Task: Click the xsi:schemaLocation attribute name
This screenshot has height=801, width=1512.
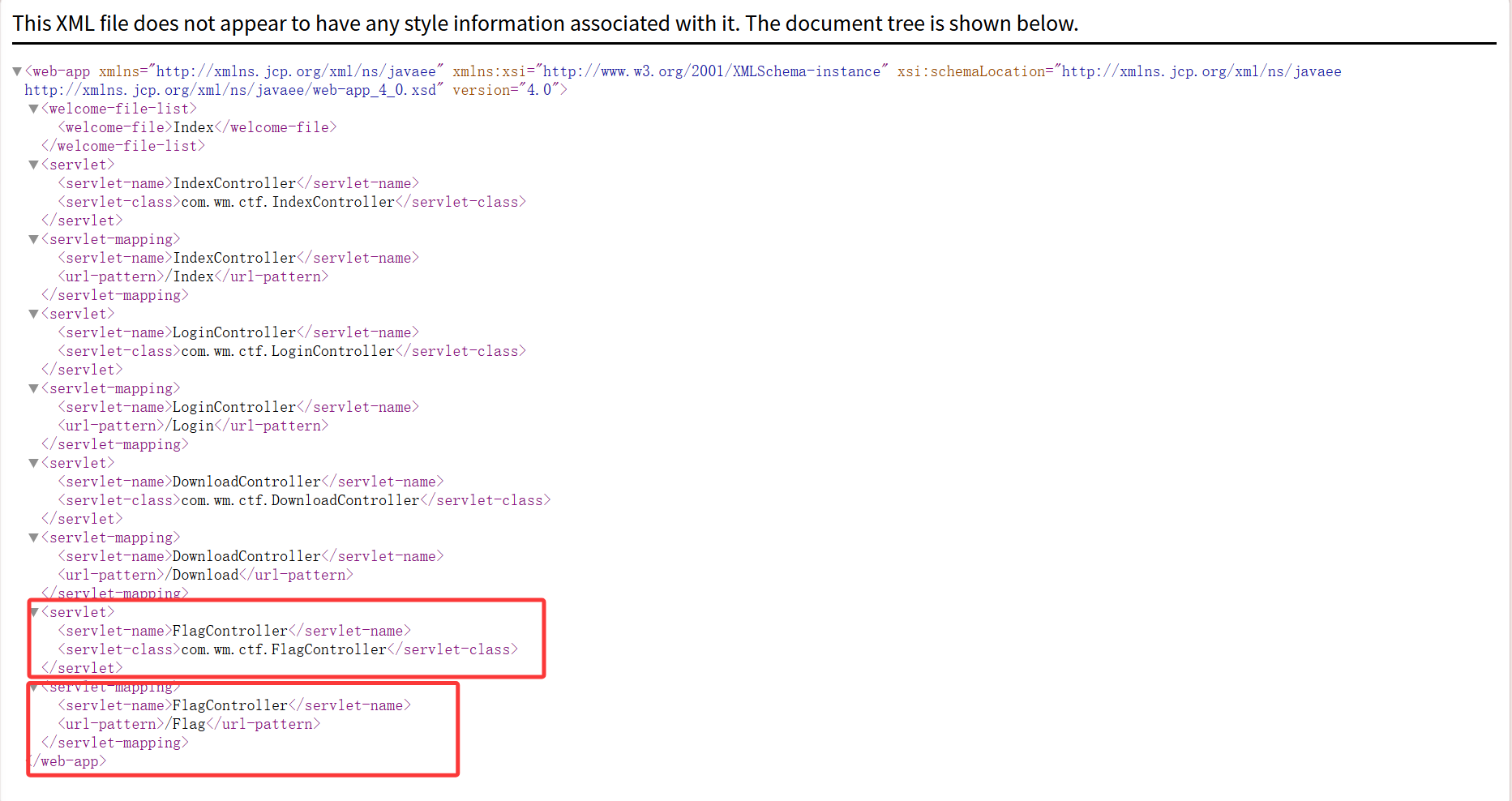Action: 971,71
